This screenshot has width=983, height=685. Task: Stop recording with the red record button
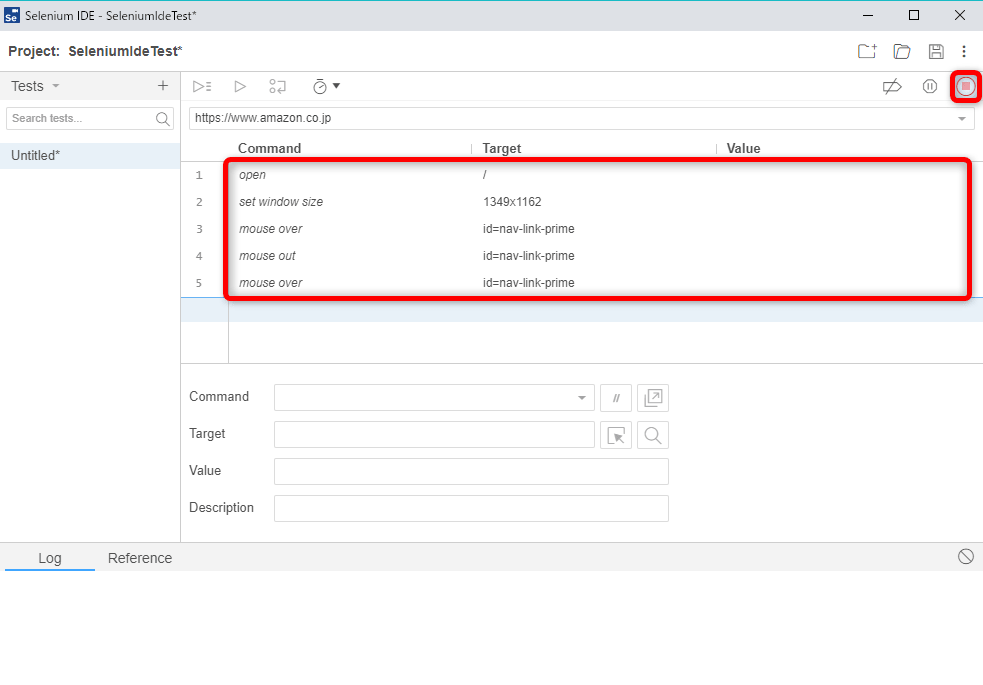click(x=965, y=86)
